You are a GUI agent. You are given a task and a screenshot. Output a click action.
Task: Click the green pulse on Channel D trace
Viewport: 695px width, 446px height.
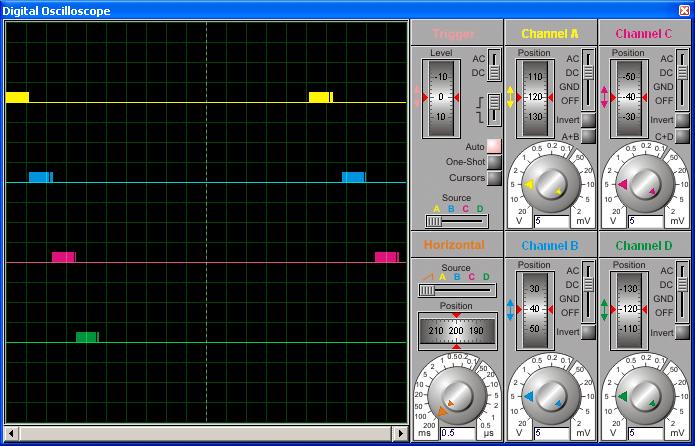pyautogui.click(x=87, y=337)
